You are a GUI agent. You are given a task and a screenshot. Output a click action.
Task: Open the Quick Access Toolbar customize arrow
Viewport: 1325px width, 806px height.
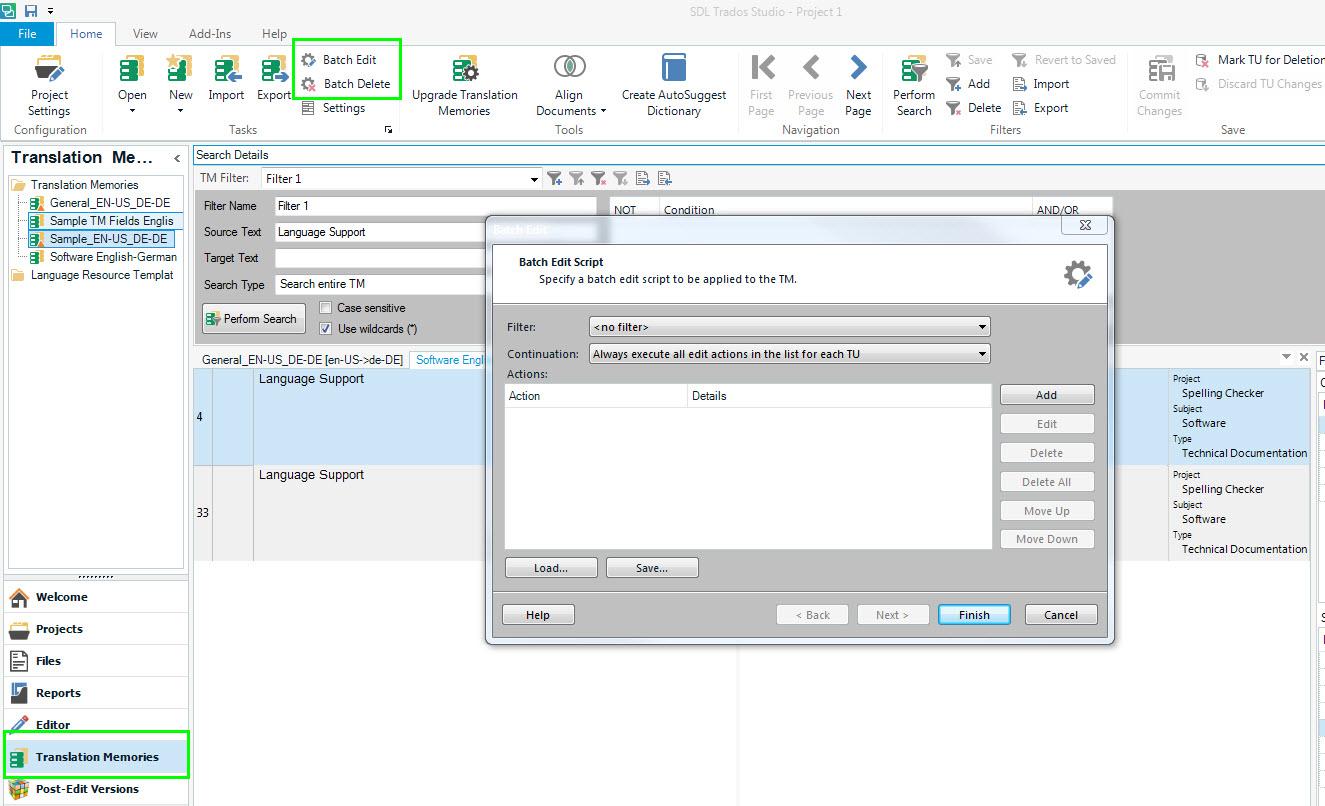[50, 11]
